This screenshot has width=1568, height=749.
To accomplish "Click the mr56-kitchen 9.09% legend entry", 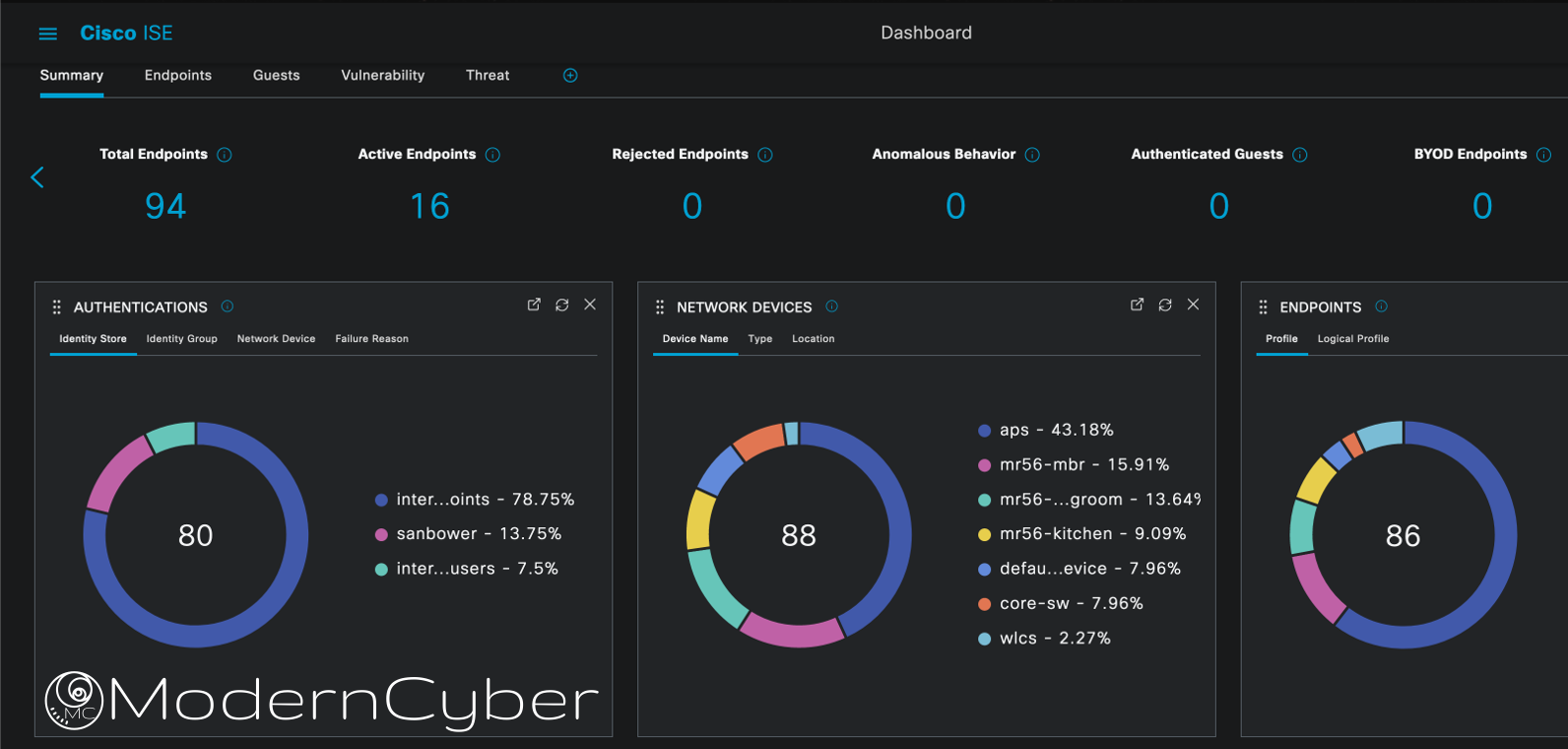I will tap(1081, 534).
